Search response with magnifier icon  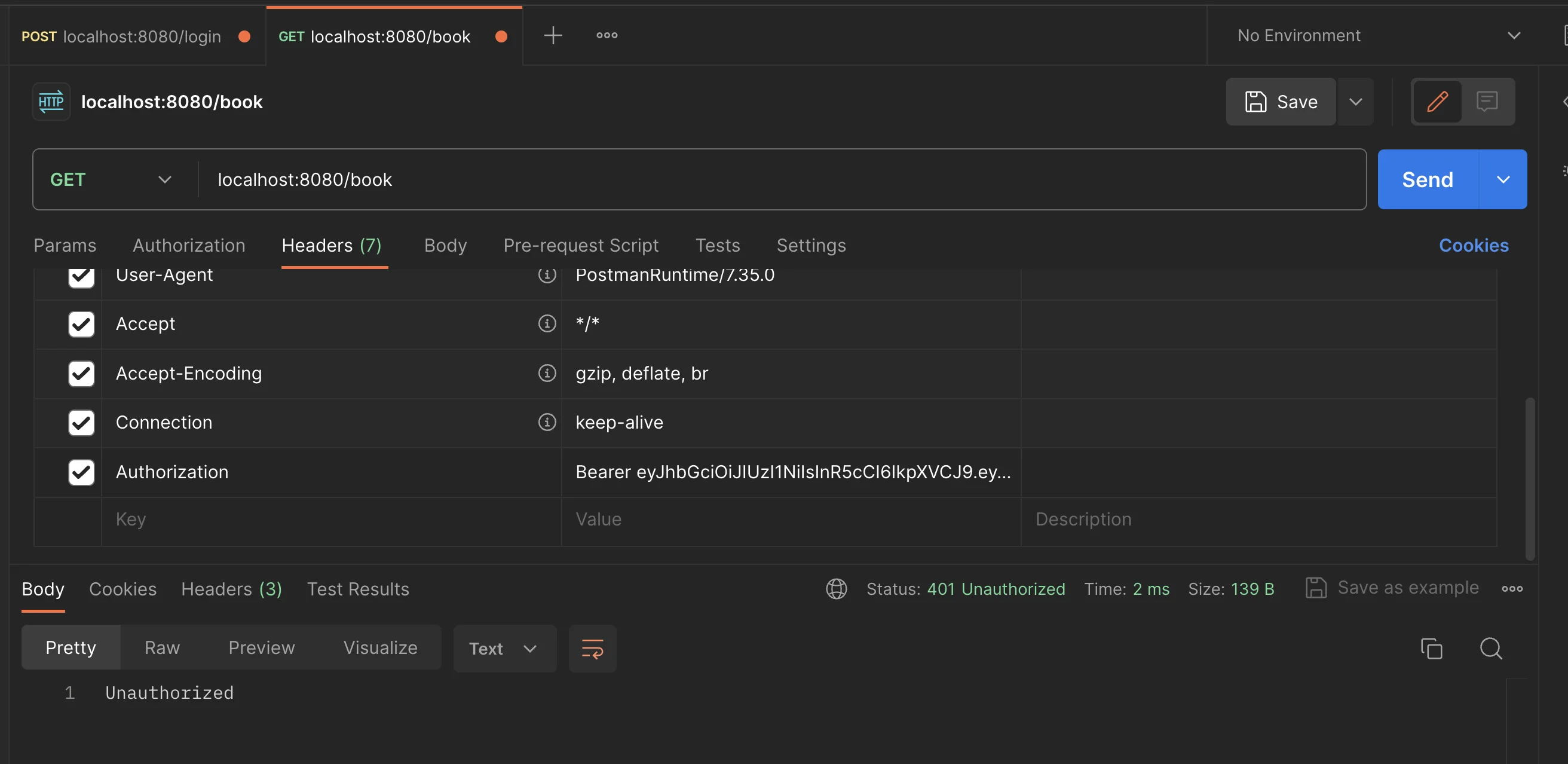(x=1491, y=649)
